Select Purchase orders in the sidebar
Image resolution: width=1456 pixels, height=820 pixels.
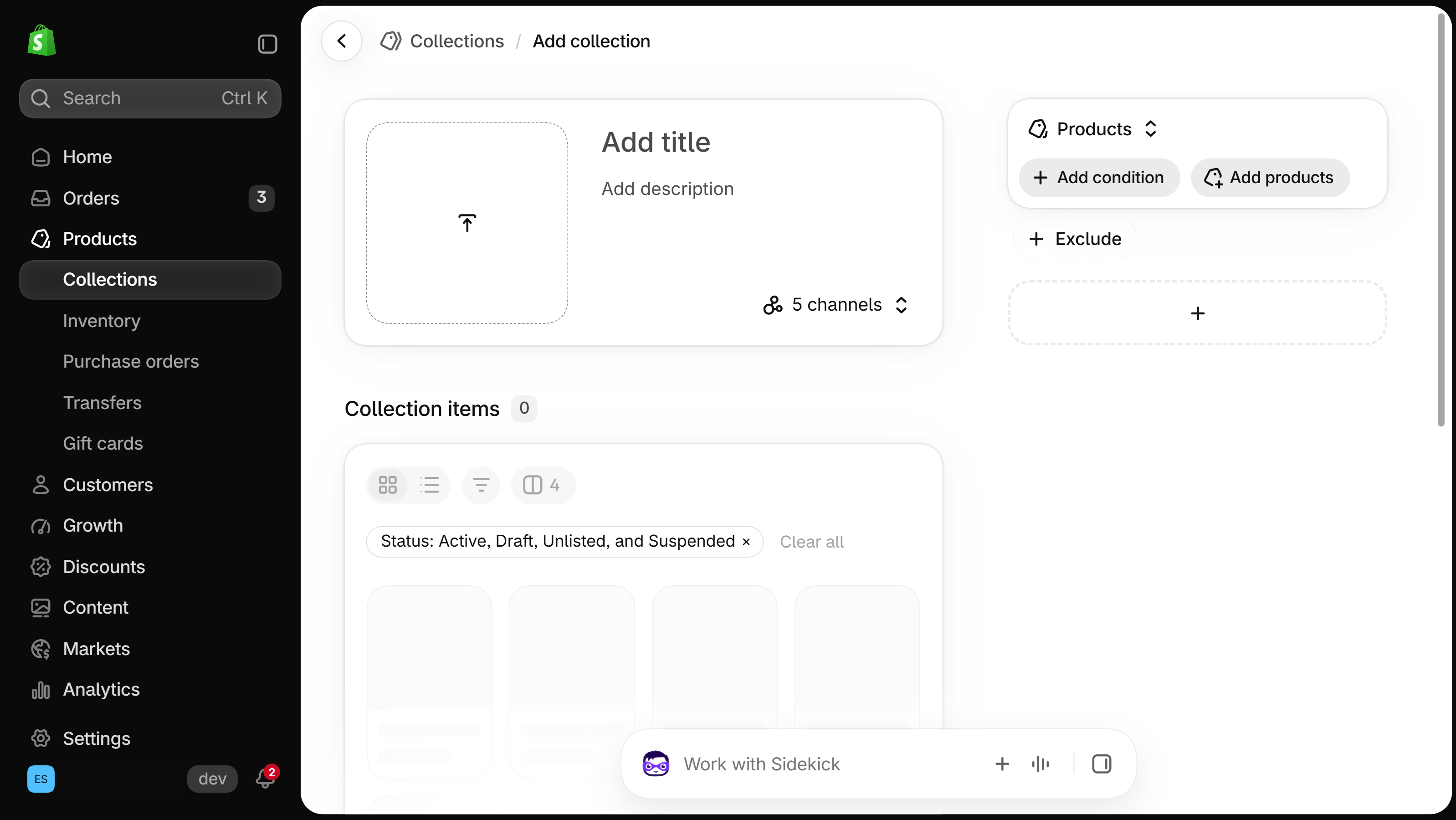tap(150, 362)
